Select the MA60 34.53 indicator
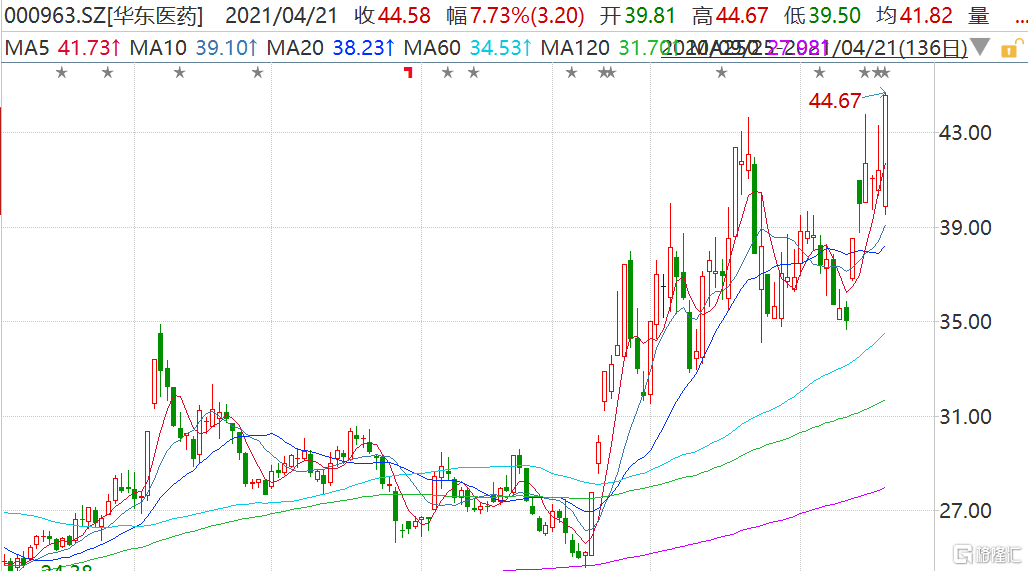The width and height of the screenshot is (1028, 571). pyautogui.click(x=468, y=48)
